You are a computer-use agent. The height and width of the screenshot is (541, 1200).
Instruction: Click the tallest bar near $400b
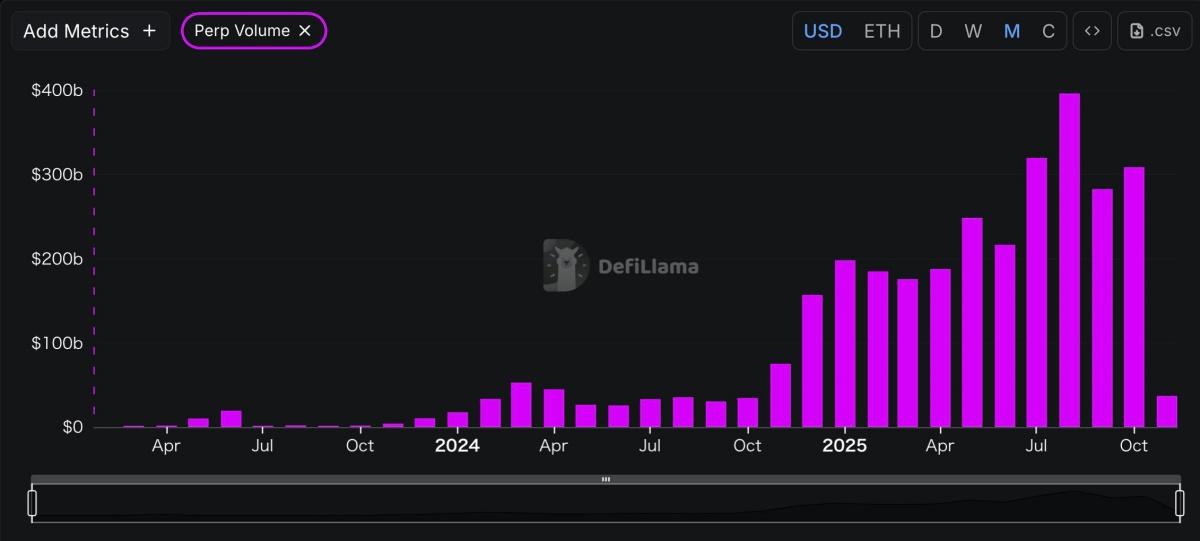pos(1069,260)
